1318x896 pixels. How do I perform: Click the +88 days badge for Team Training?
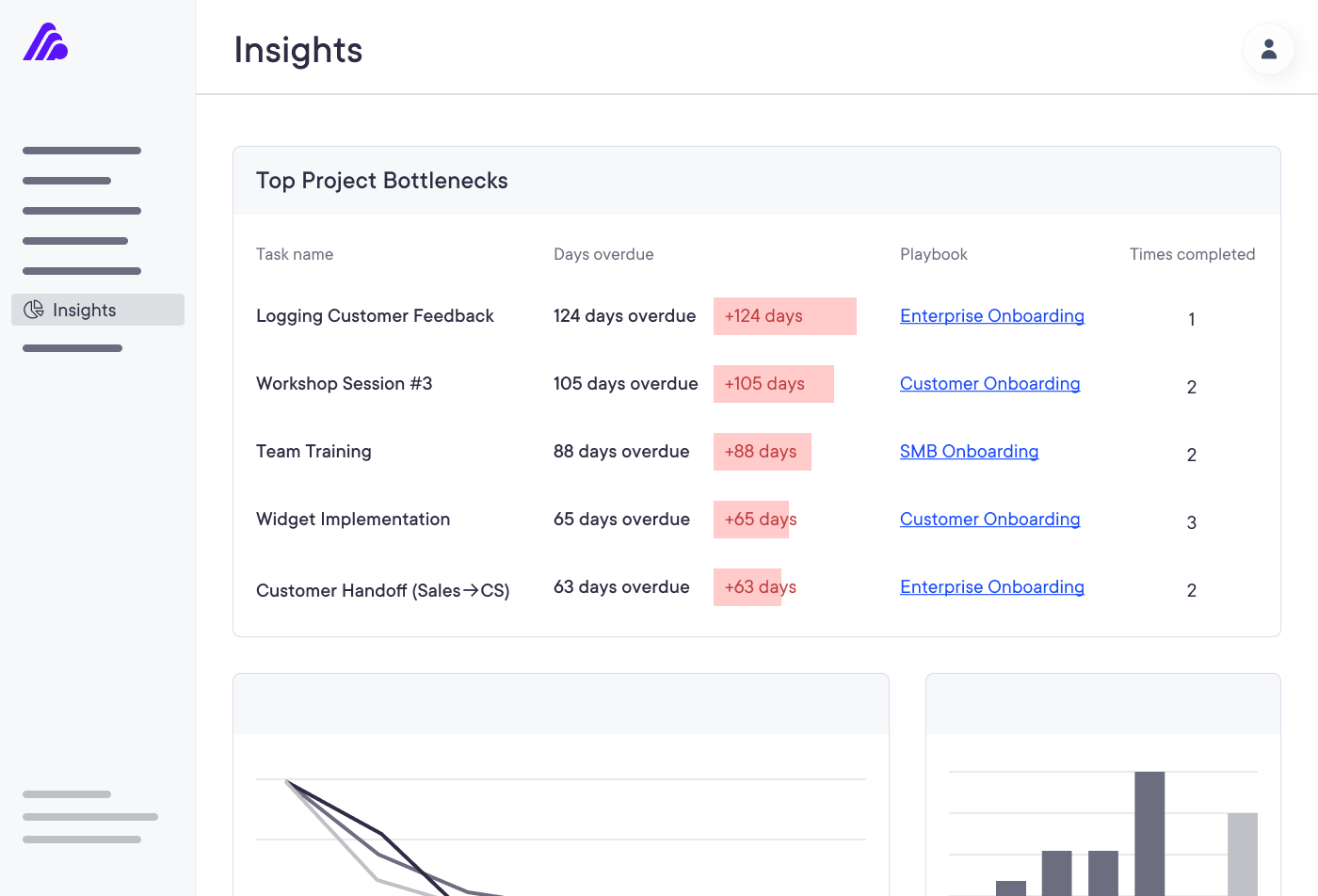[762, 451]
